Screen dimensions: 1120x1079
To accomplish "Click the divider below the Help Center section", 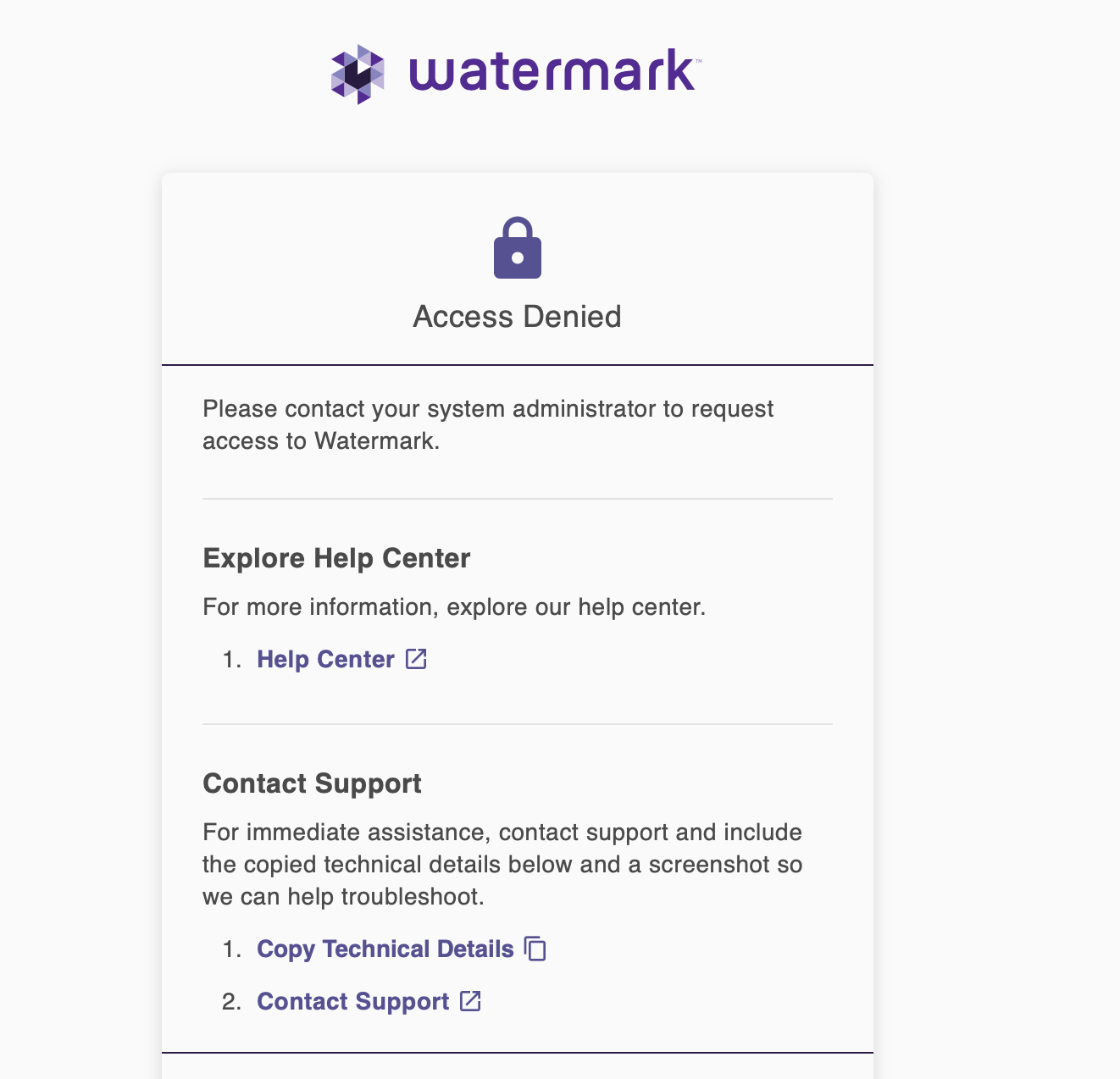I will point(517,724).
